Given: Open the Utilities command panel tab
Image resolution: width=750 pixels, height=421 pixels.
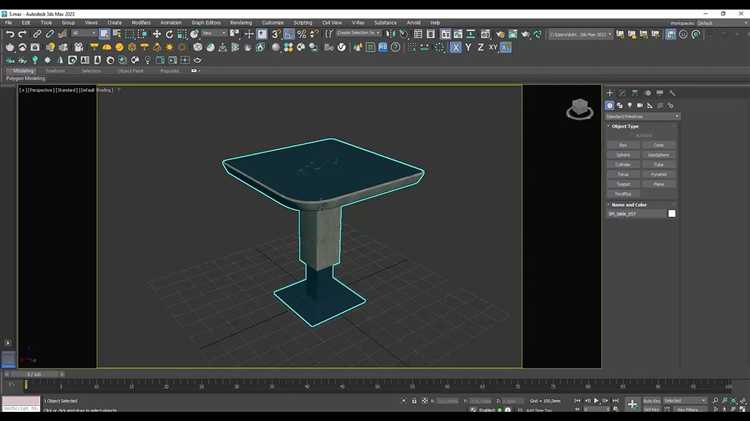Looking at the screenshot, I should (673, 93).
